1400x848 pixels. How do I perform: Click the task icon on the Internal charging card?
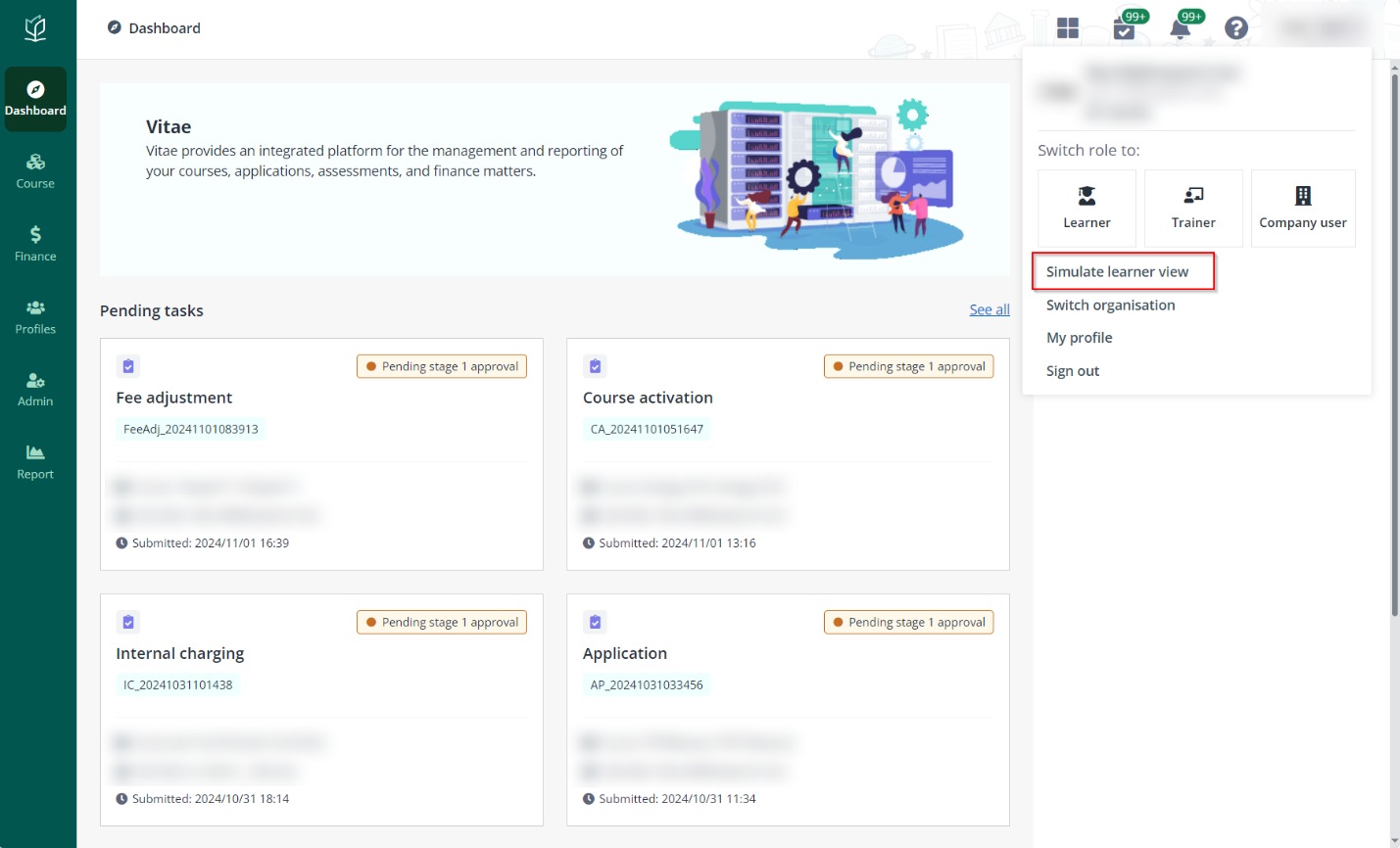point(128,622)
